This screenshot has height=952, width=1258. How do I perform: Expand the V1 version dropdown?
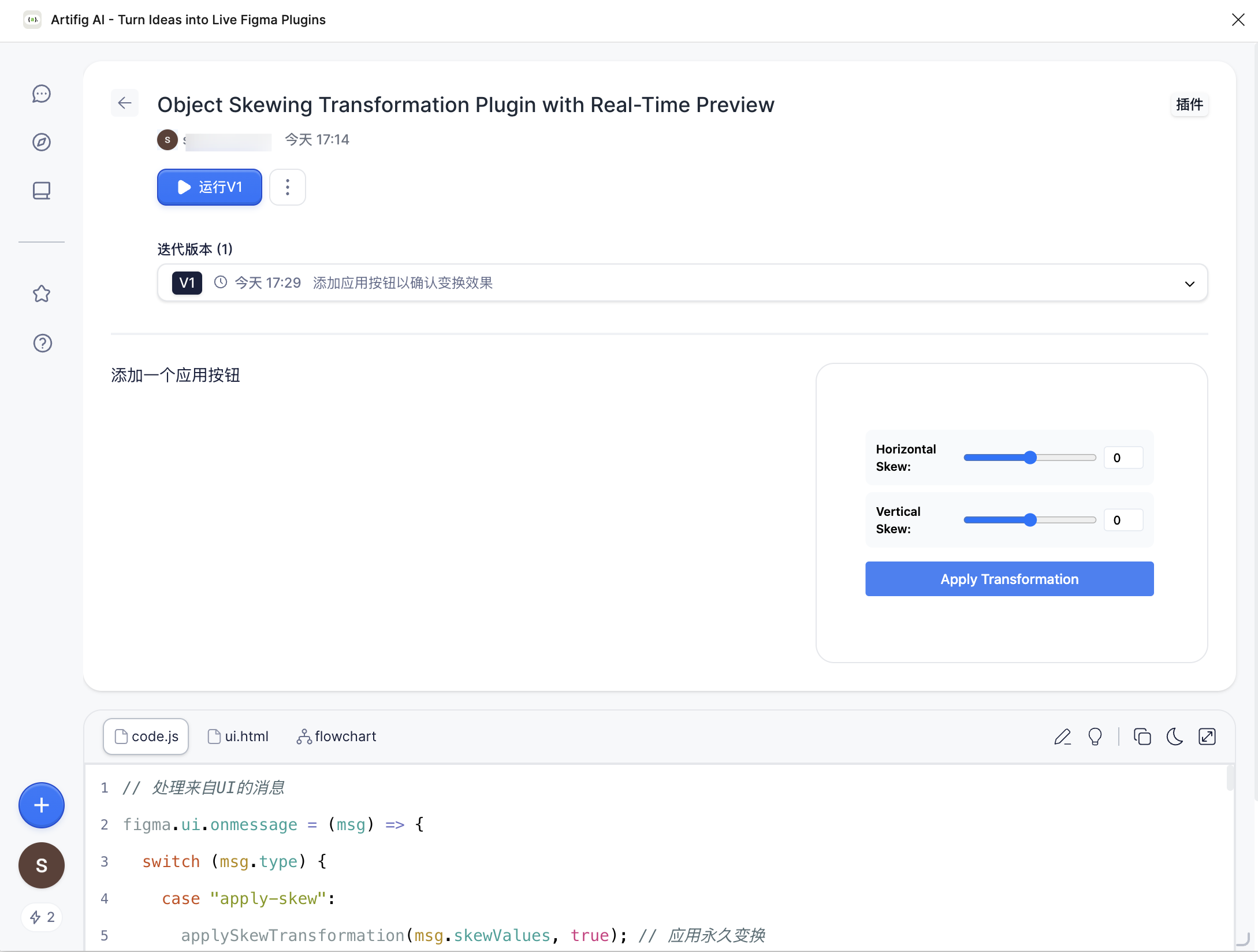(1189, 284)
